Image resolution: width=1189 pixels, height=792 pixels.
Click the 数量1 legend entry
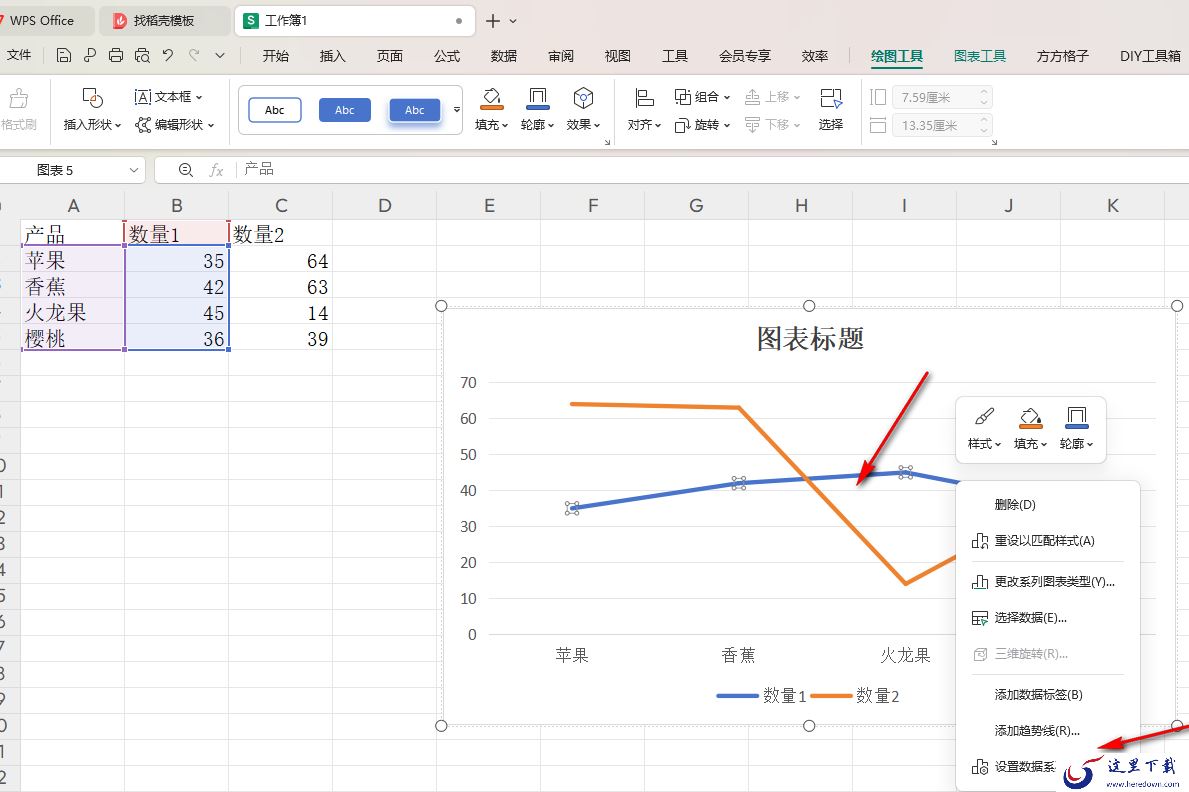761,696
